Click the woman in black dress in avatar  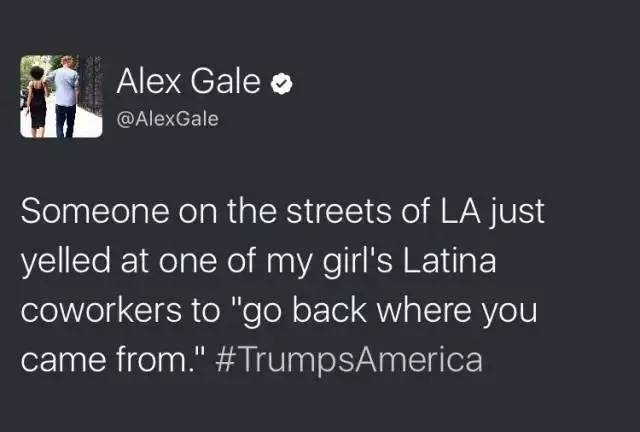38,100
